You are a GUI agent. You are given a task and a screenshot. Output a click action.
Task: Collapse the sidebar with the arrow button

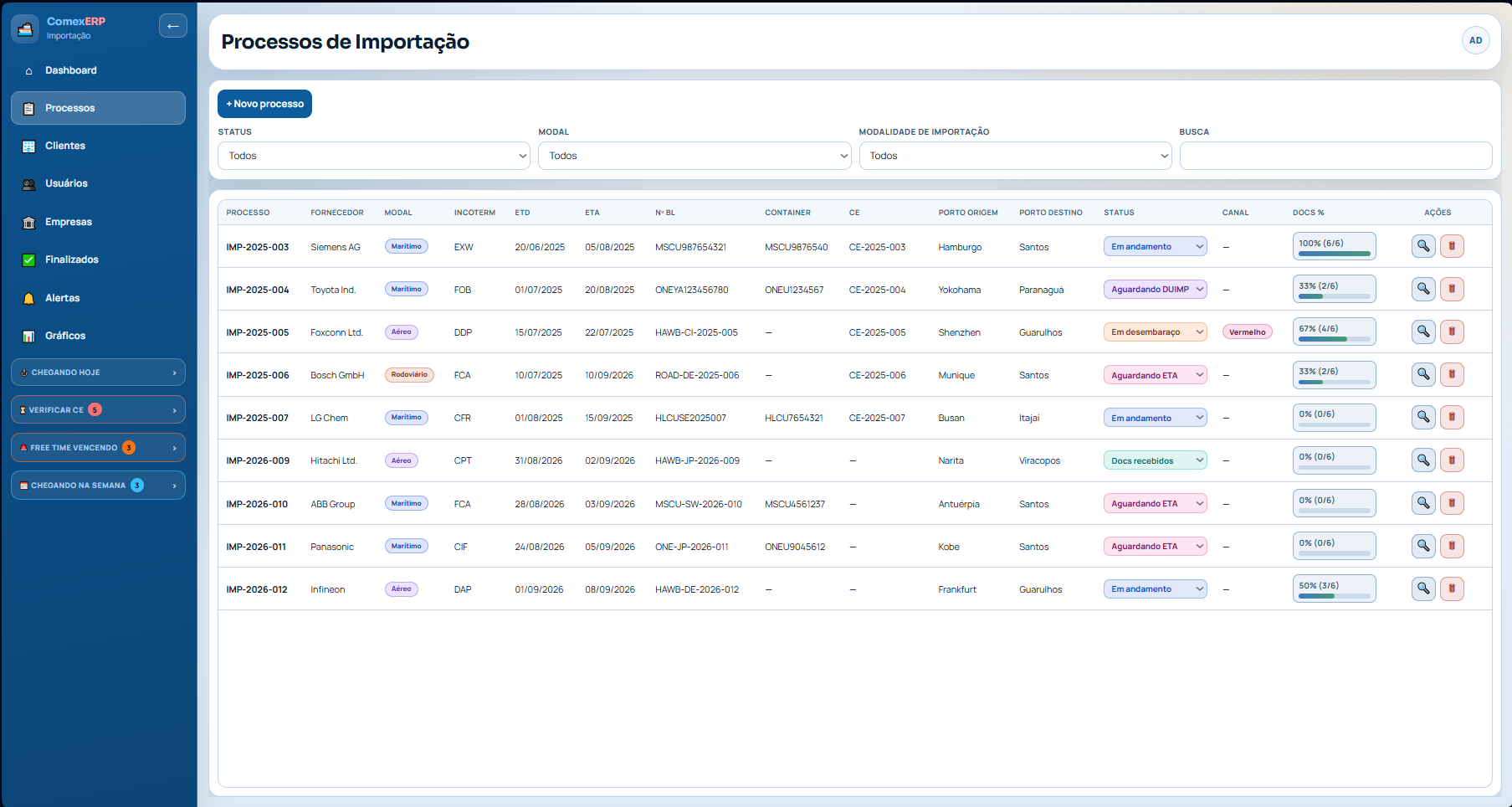(172, 26)
